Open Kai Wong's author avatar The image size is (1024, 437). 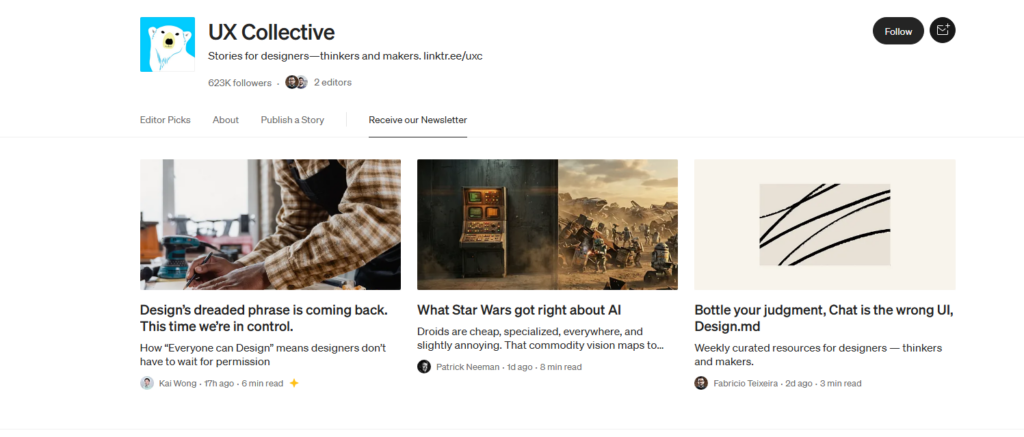pyautogui.click(x=147, y=383)
